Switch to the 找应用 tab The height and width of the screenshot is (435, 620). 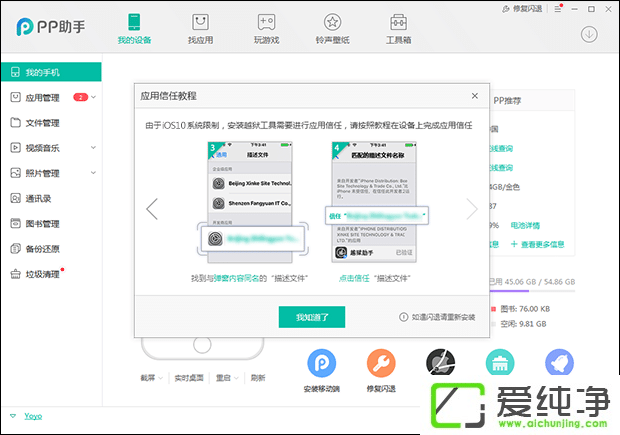[200, 28]
